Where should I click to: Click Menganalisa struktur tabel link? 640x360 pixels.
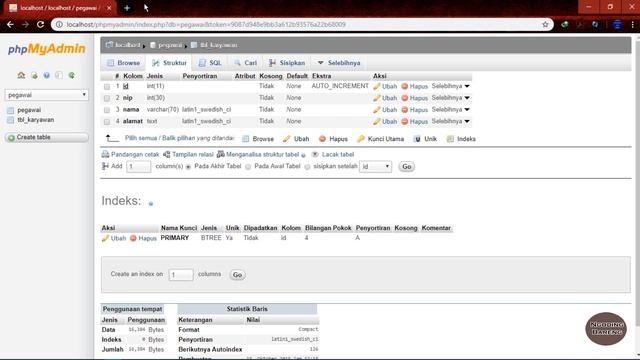click(x=262, y=154)
